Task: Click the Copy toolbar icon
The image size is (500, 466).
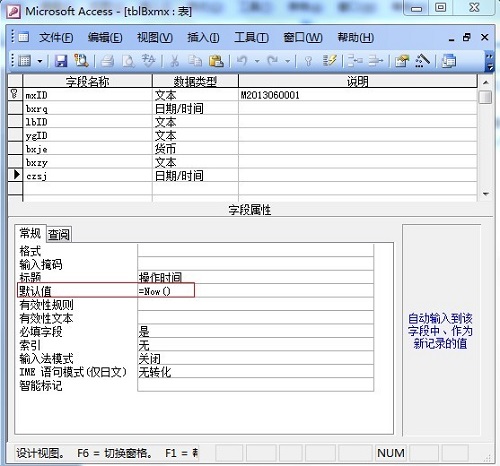Action: (195, 61)
